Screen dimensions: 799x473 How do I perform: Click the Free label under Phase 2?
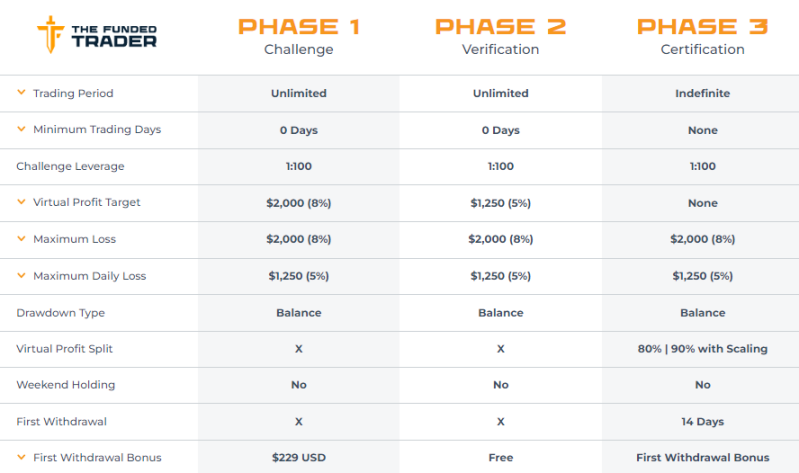point(500,458)
